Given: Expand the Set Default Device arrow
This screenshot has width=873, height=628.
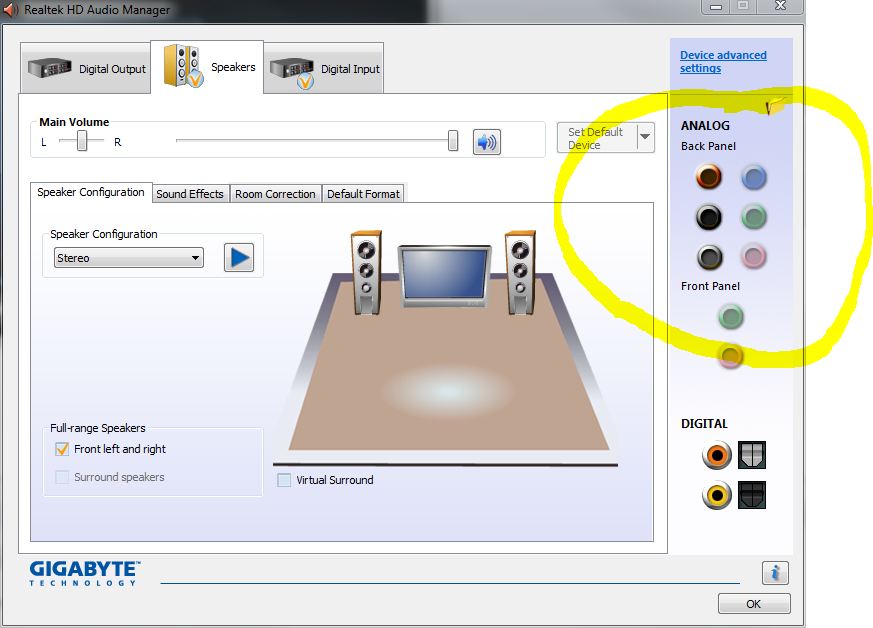Looking at the screenshot, I should (x=645, y=137).
